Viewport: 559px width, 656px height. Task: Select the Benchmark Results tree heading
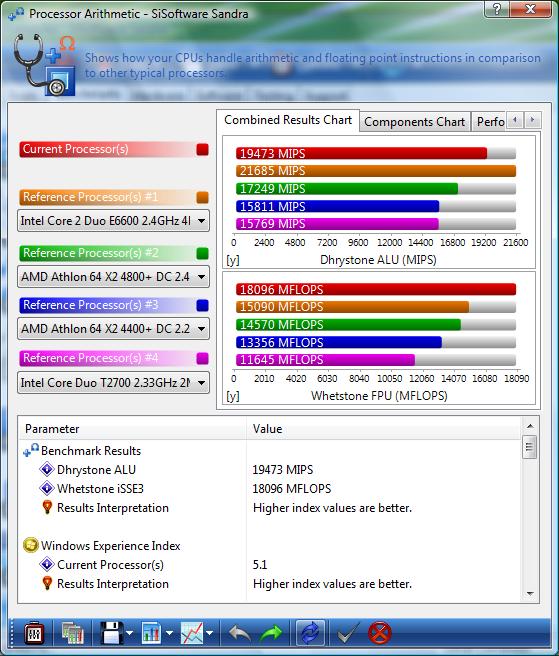(91, 451)
